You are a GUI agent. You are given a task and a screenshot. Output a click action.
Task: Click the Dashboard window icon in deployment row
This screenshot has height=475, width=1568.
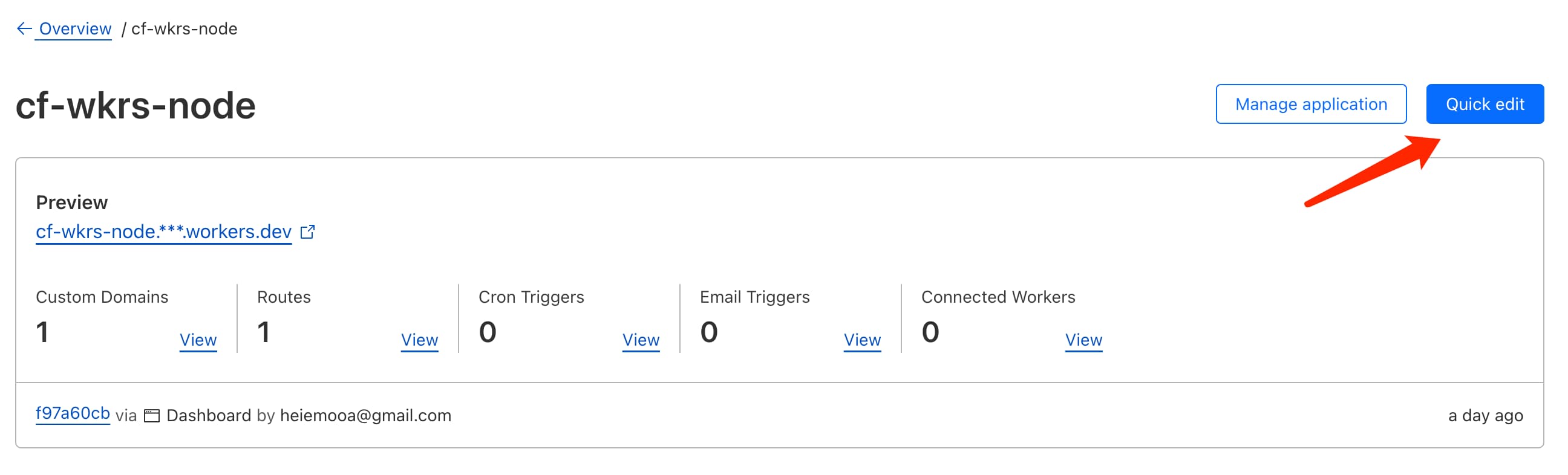[x=152, y=416]
